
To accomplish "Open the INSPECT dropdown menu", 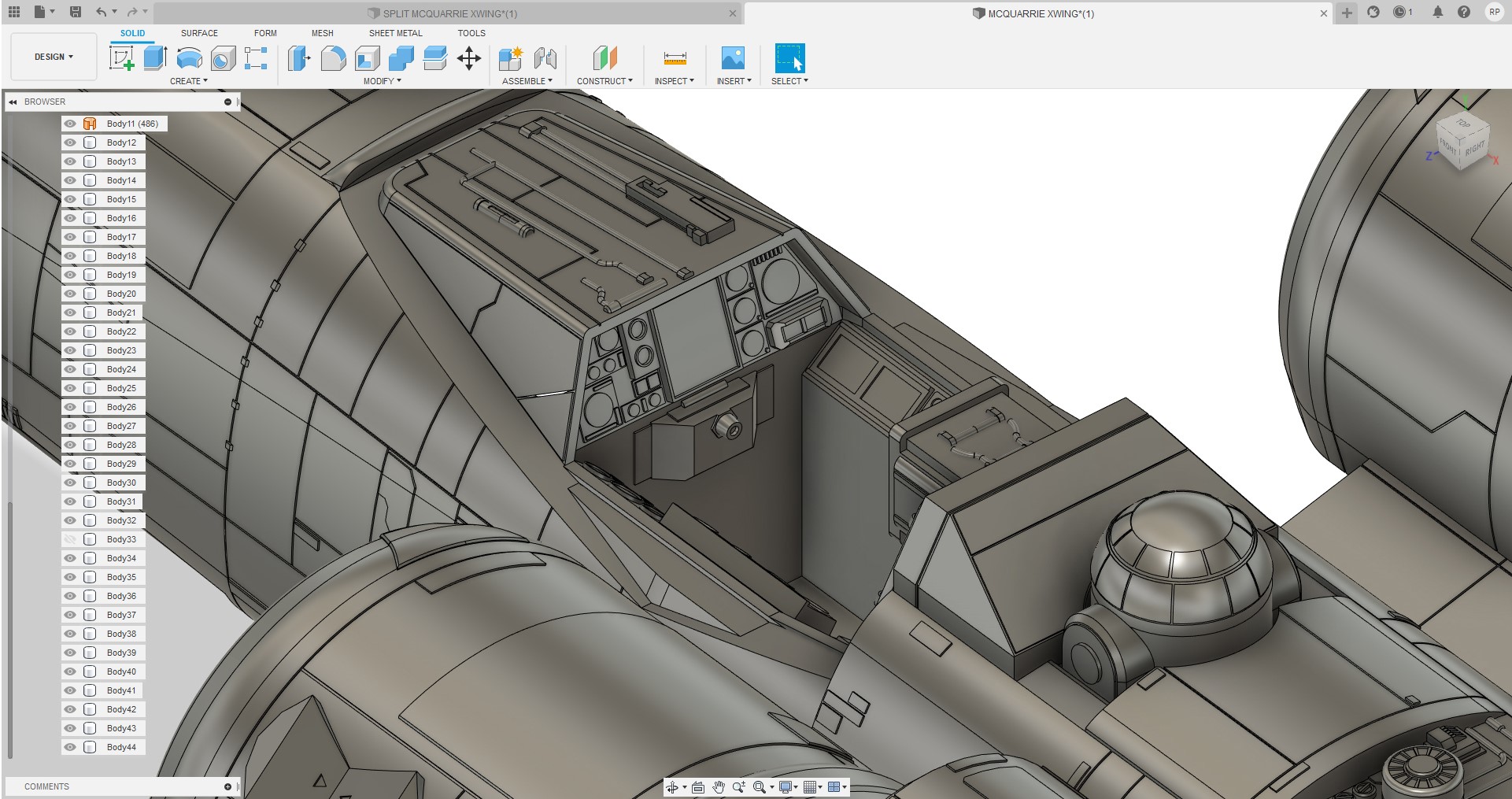I will pos(675,81).
